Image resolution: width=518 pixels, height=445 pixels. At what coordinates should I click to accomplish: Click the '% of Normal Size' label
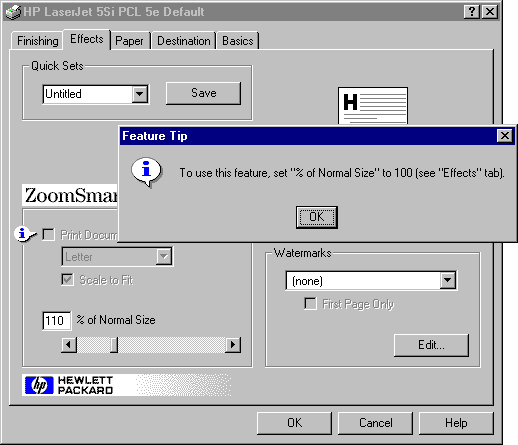[116, 320]
